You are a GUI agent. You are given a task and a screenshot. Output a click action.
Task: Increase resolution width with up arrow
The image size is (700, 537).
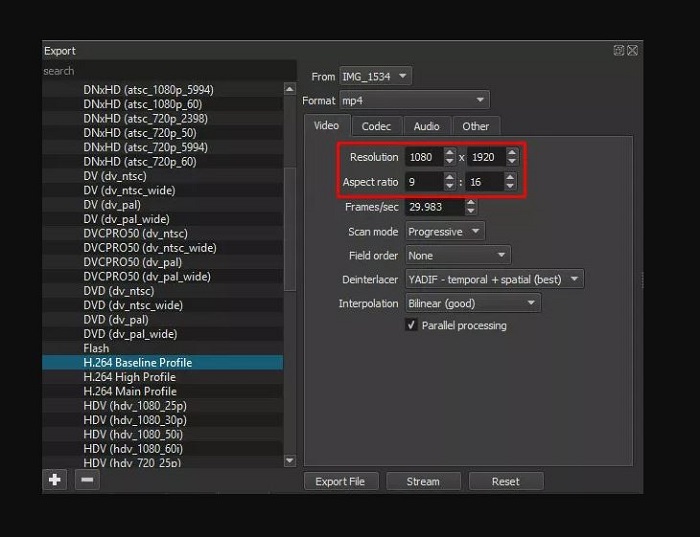(x=449, y=152)
